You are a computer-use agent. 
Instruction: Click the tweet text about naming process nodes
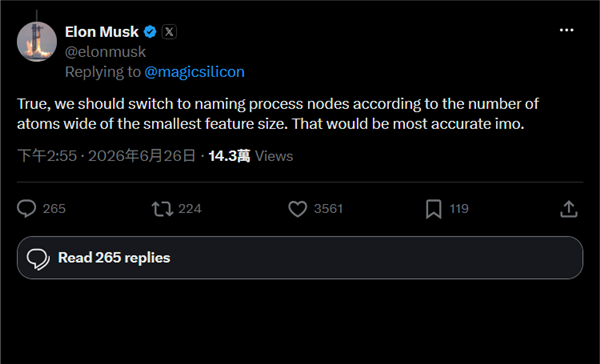pos(278,114)
